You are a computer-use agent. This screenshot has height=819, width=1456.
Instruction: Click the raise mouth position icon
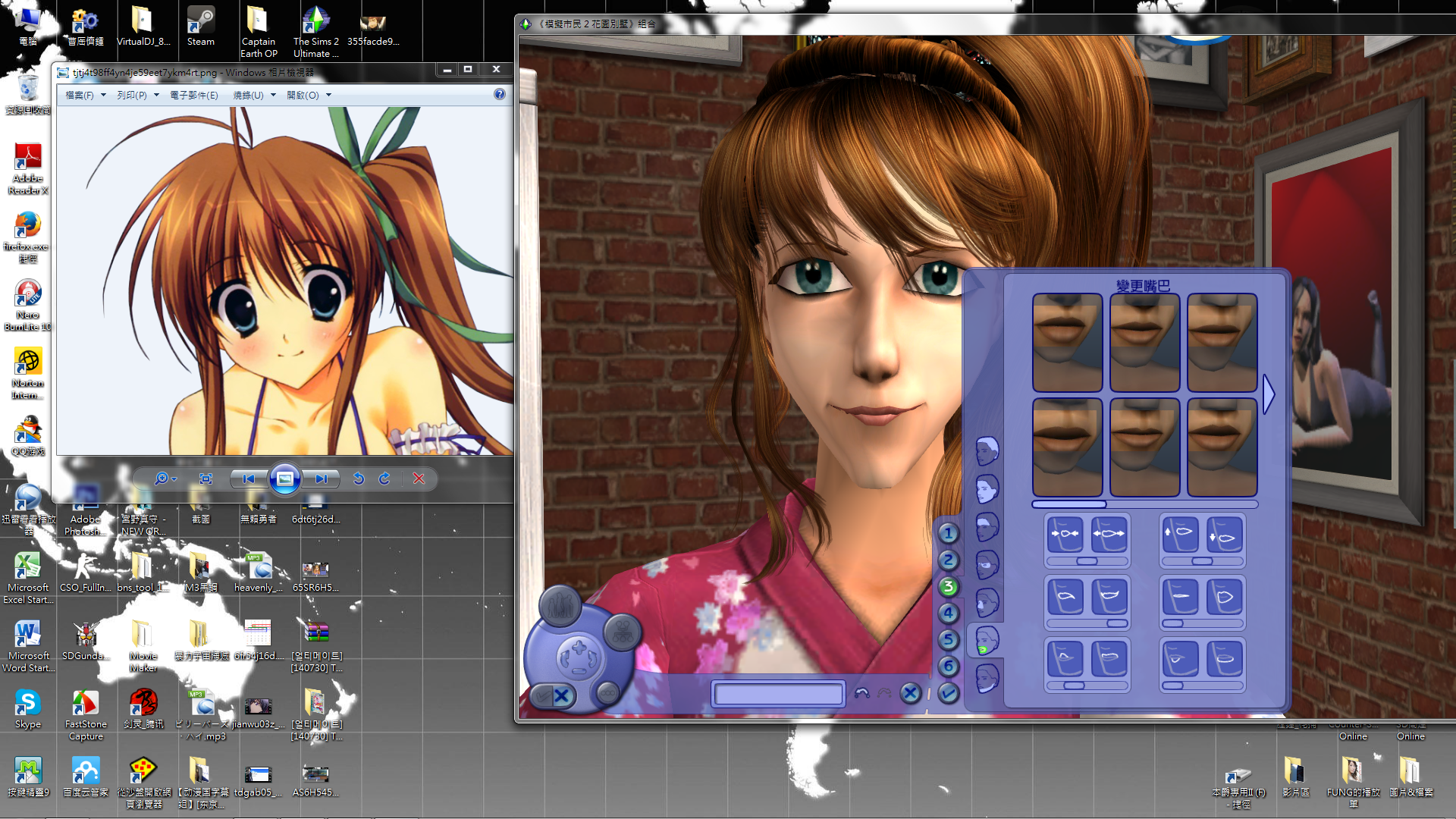[1180, 535]
